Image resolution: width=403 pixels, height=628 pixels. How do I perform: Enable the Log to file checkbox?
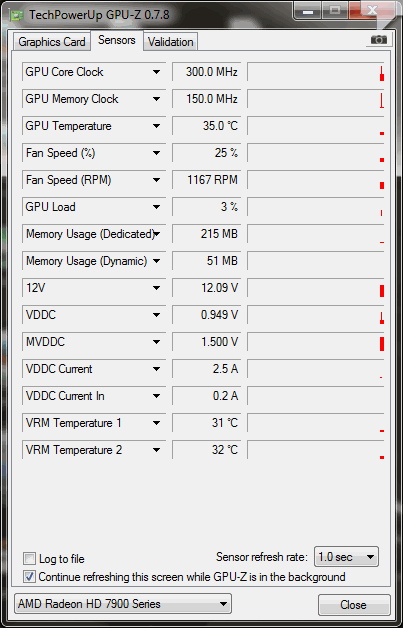tap(30, 558)
